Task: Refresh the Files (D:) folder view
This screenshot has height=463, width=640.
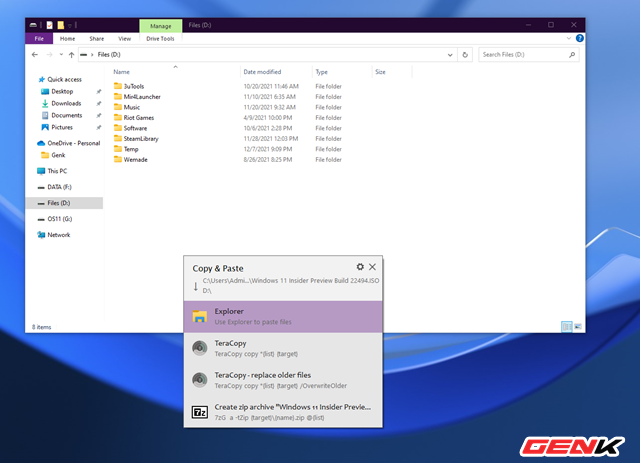Action: (465, 55)
